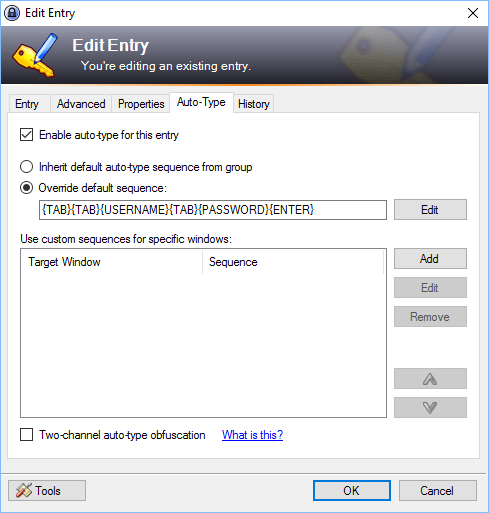Open the What is this? link

click(252, 435)
